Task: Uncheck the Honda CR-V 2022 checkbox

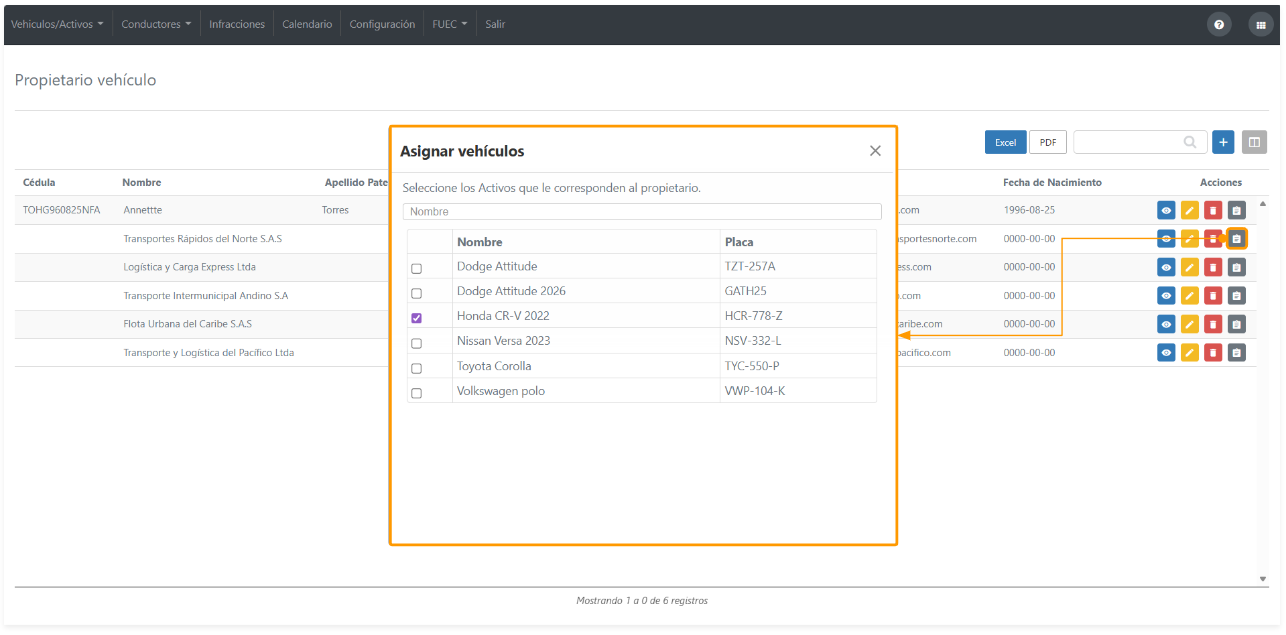Action: (x=417, y=318)
